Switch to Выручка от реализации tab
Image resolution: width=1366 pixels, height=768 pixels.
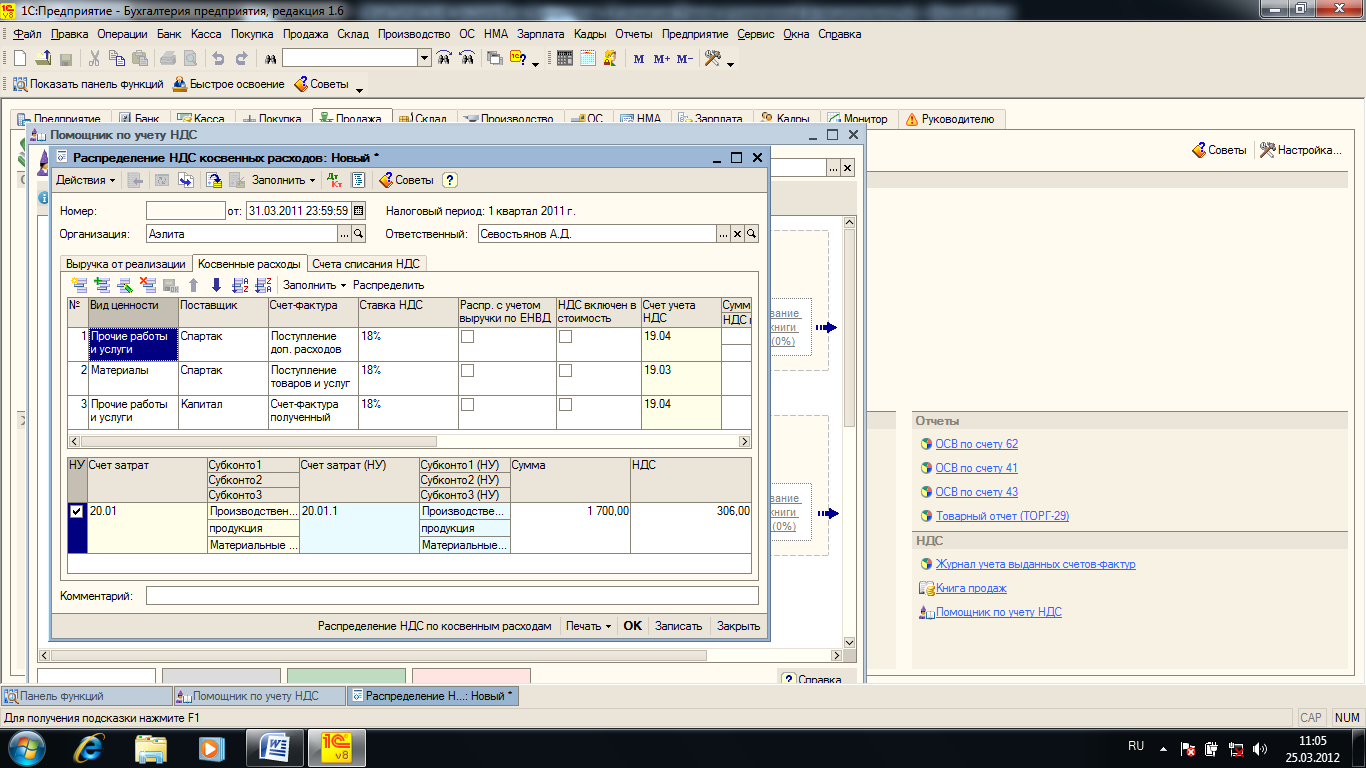click(x=126, y=264)
